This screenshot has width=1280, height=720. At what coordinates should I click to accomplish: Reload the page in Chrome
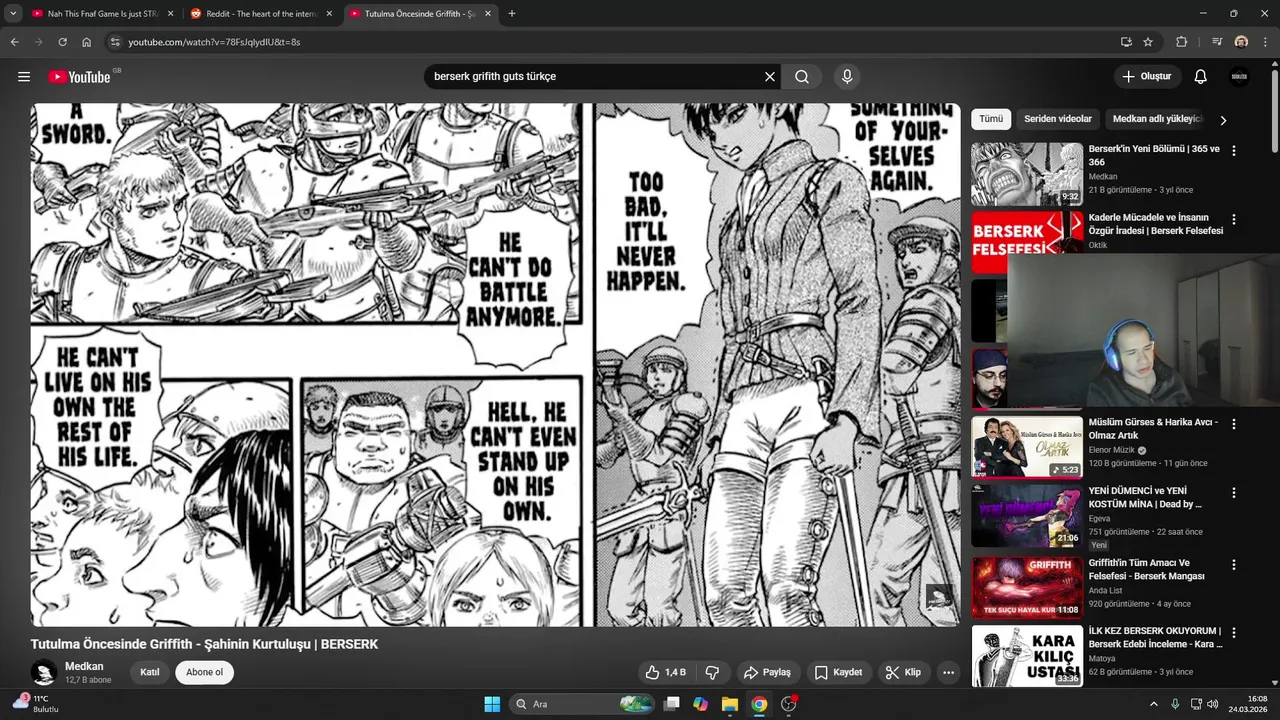62,42
